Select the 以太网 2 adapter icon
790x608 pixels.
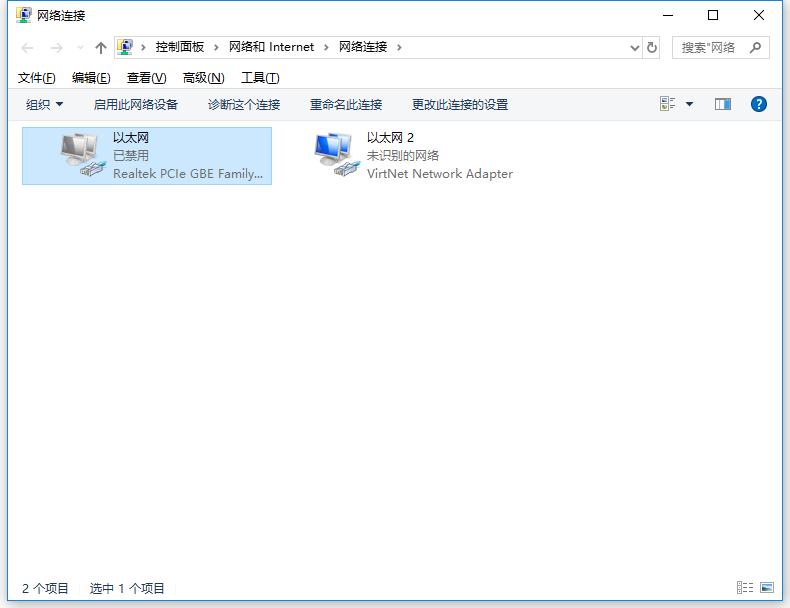pos(337,155)
